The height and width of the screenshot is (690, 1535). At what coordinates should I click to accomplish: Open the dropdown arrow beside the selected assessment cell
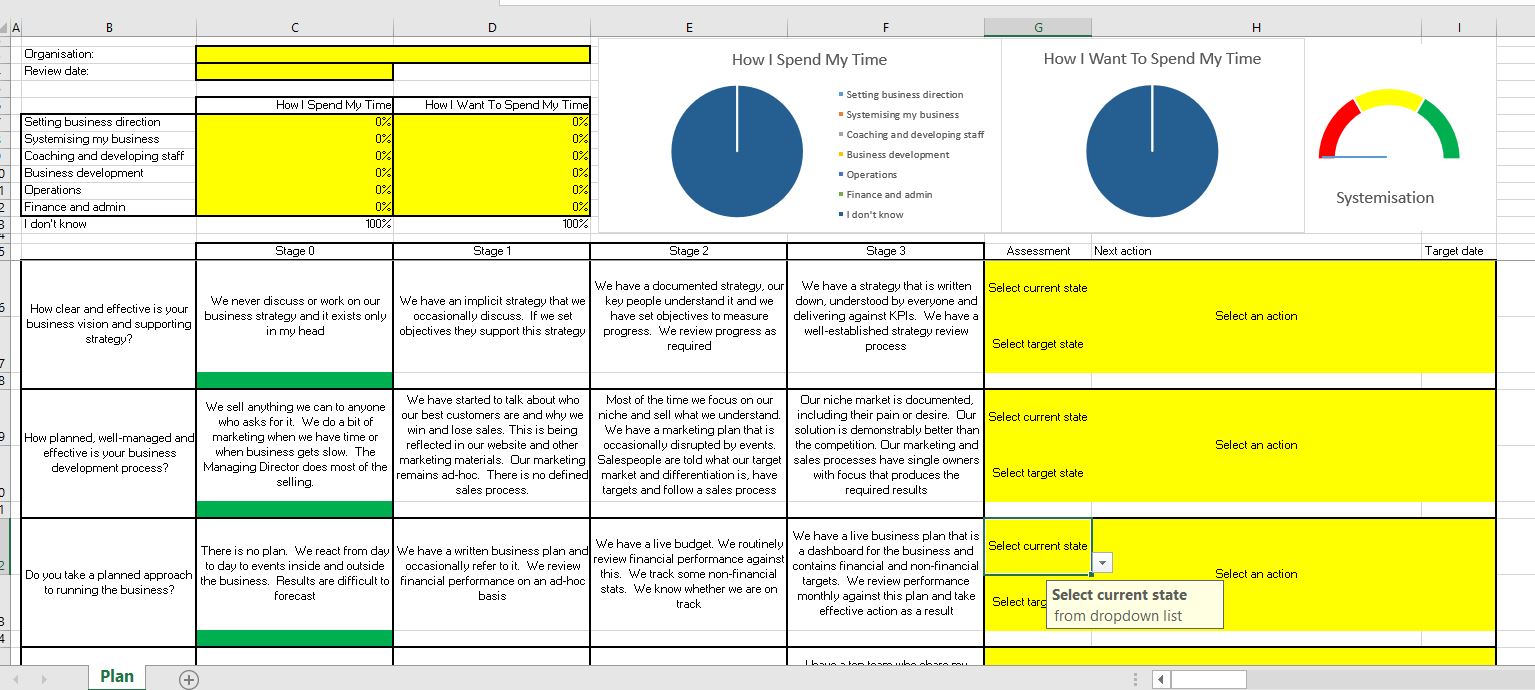pyautogui.click(x=1101, y=563)
